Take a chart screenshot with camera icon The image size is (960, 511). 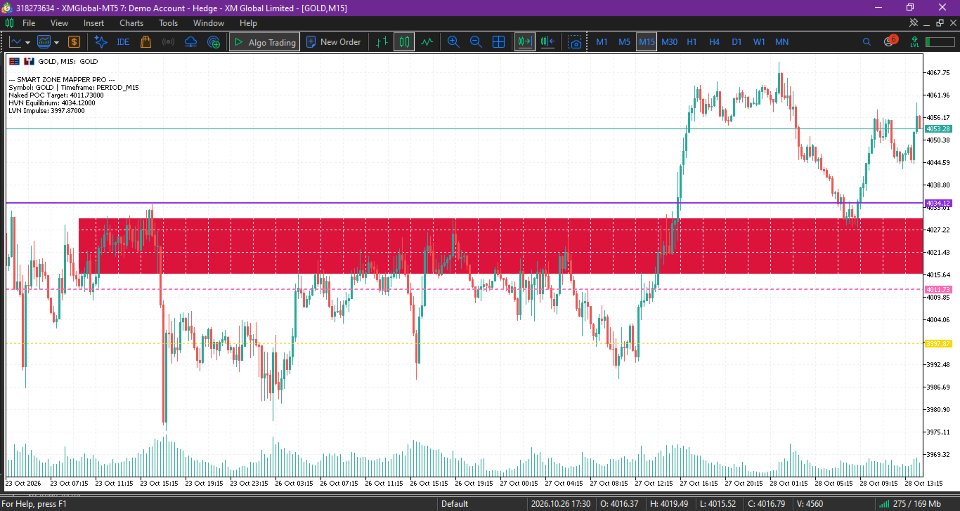[575, 42]
